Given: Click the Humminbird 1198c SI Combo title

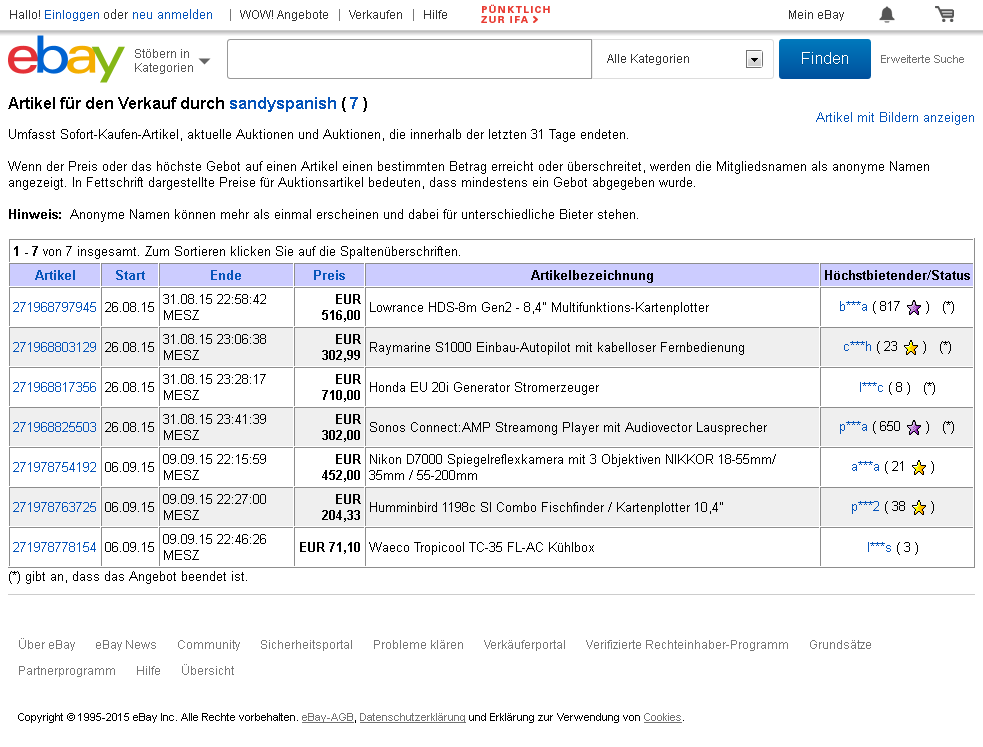Looking at the screenshot, I should click(546, 508).
